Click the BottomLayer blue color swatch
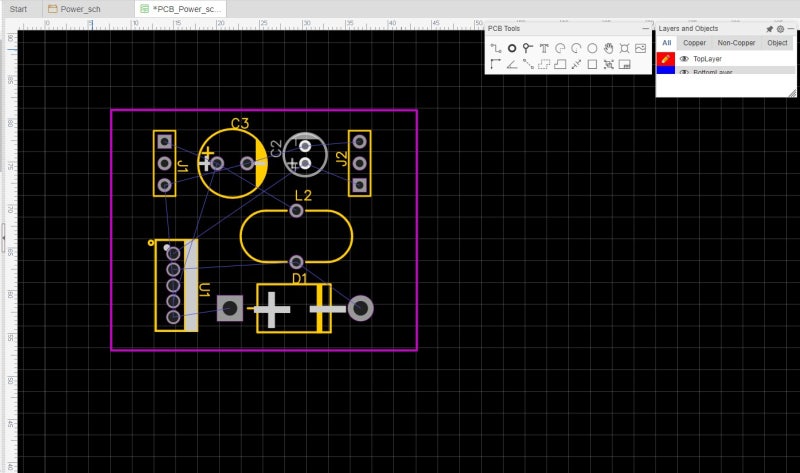800x473 pixels. pyautogui.click(x=665, y=70)
